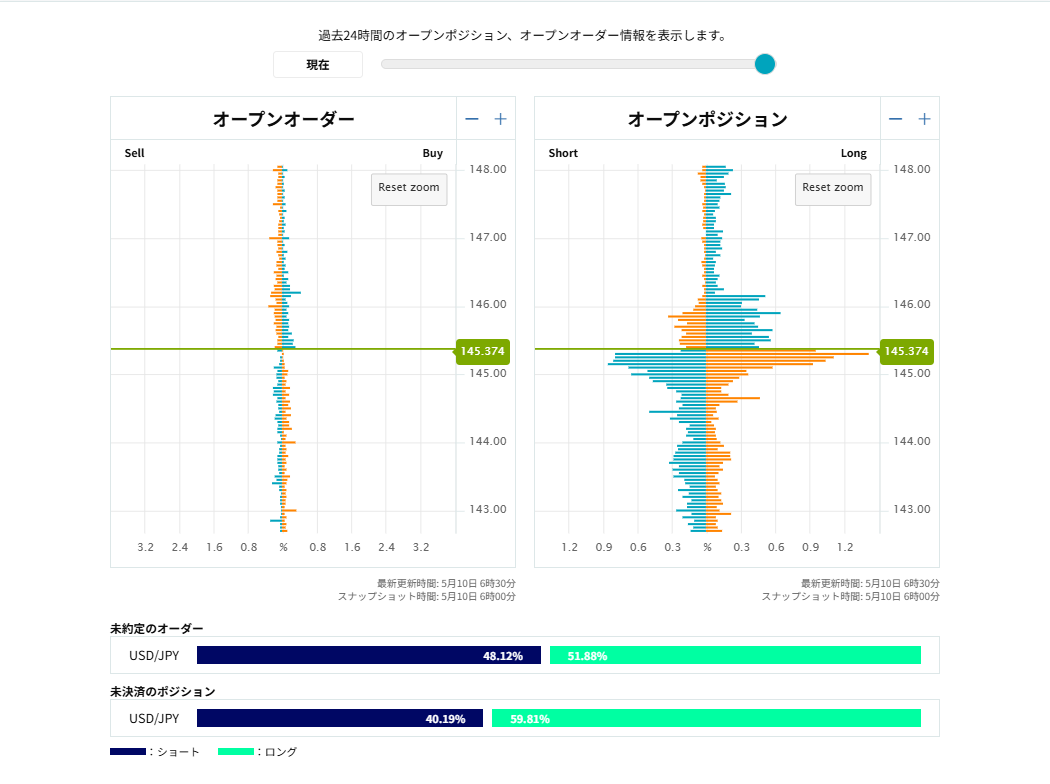This screenshot has width=1050, height=784.
Task: Zoom in the オープンオーダー chart
Action: tap(501, 119)
